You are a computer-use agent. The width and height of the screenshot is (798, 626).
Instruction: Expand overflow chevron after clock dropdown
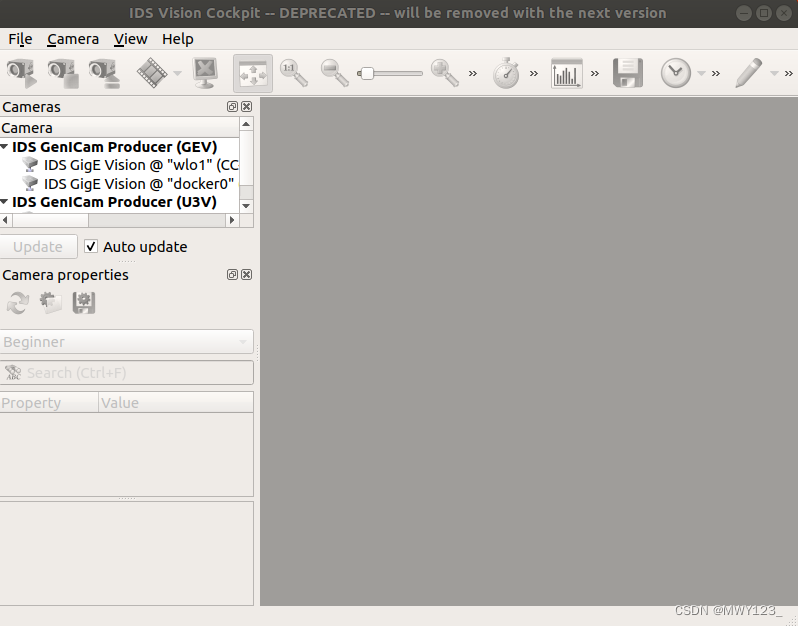[x=716, y=73]
